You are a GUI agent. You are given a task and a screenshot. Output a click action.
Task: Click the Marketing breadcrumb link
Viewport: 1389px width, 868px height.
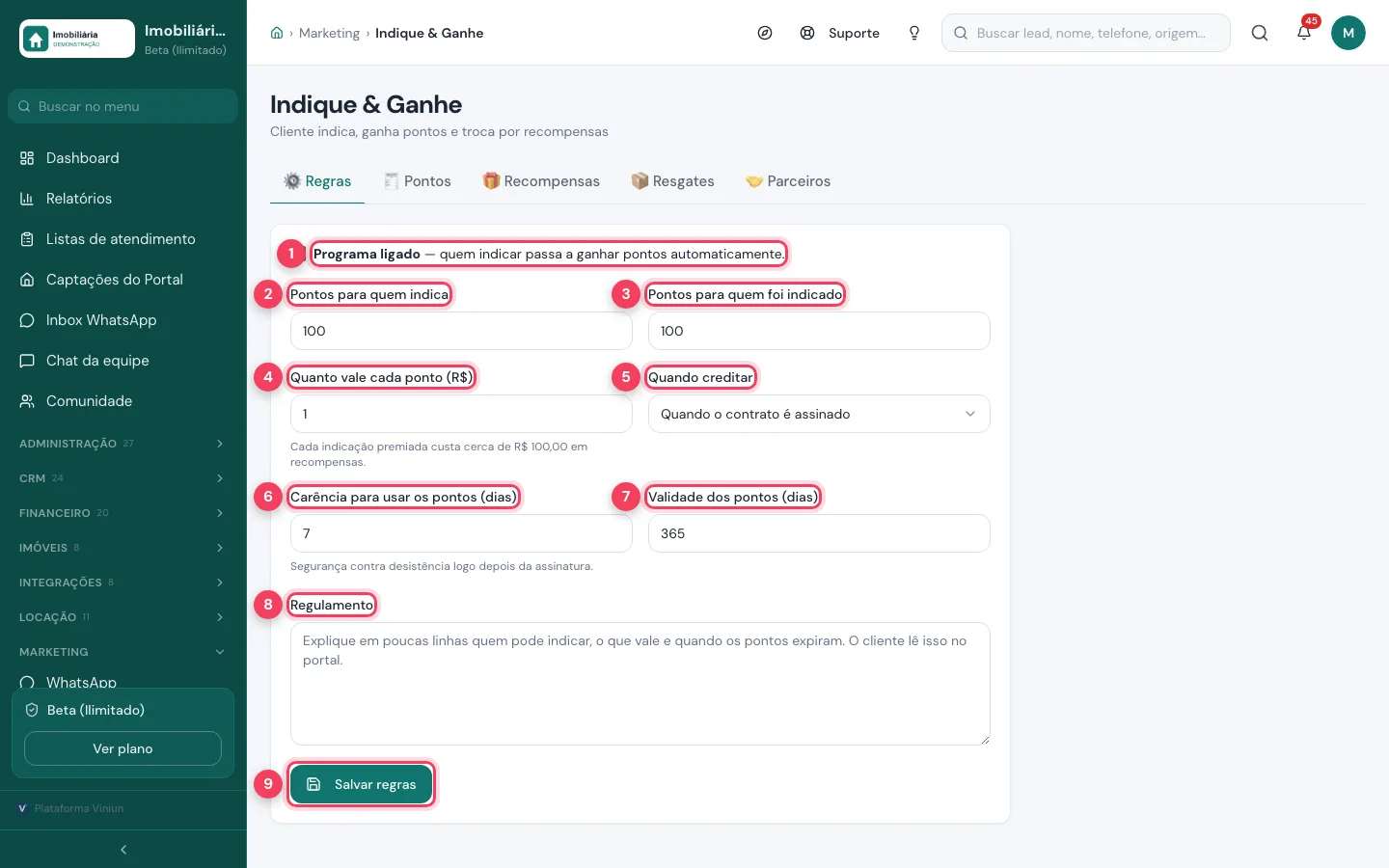coord(329,33)
